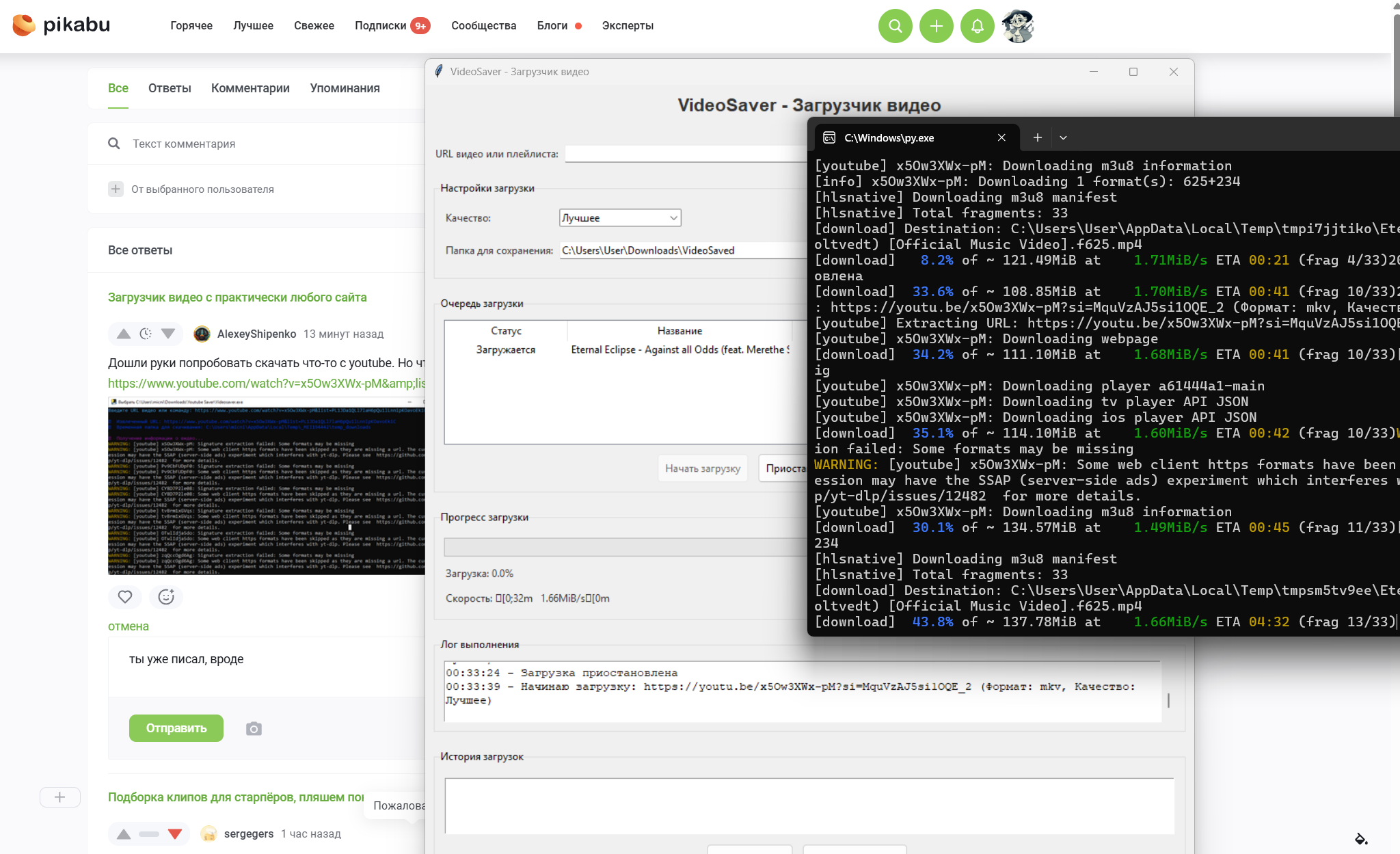This screenshot has width=1400, height=854.
Task: Click the 'URL видео или плейлиста' input field
Action: 686,154
